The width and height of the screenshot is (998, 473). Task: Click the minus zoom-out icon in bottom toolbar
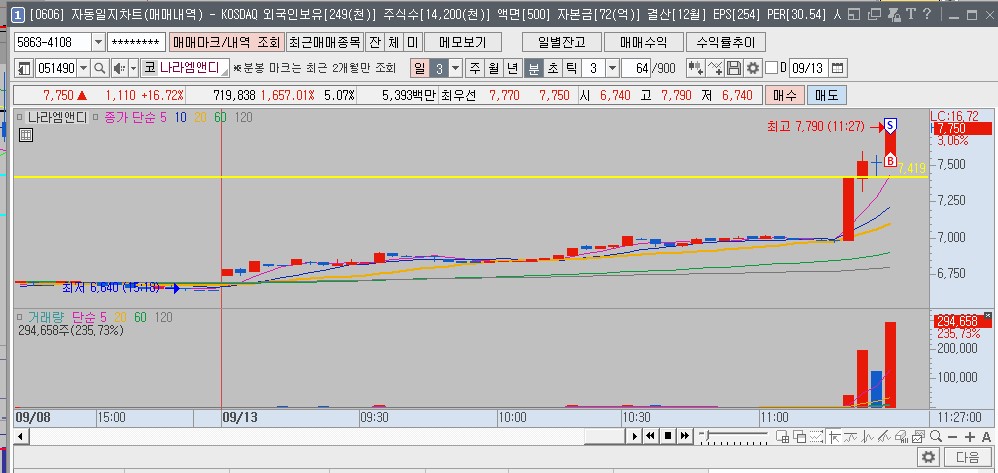952,436
